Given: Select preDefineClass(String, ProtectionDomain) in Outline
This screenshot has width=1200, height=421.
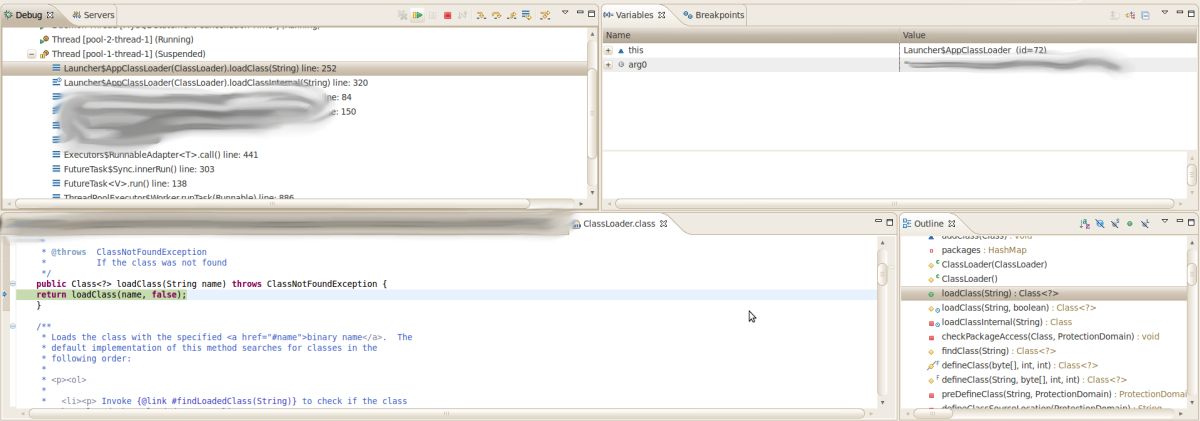Looking at the screenshot, I should tap(1055, 394).
